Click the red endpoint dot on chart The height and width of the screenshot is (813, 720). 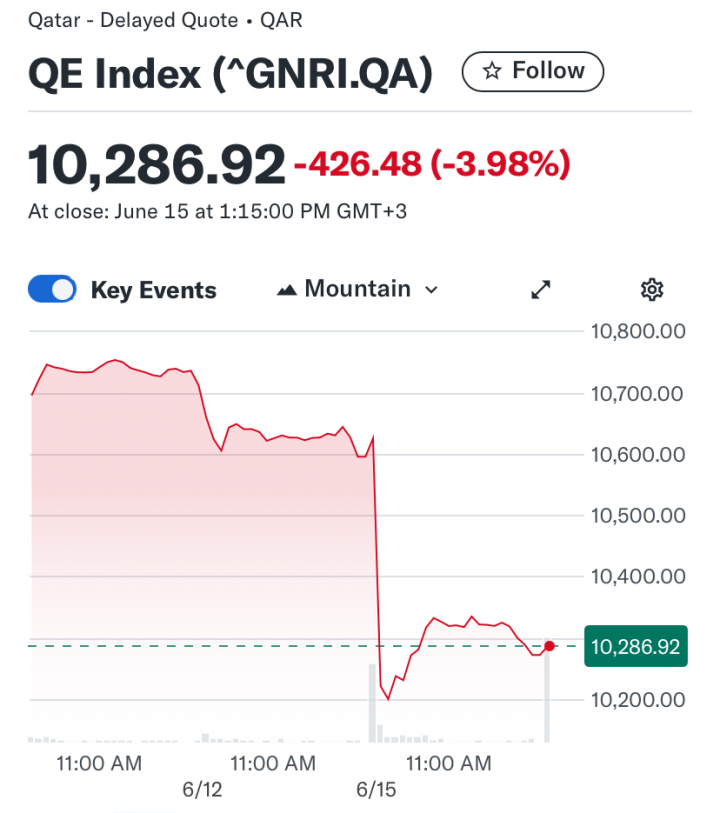tap(549, 646)
